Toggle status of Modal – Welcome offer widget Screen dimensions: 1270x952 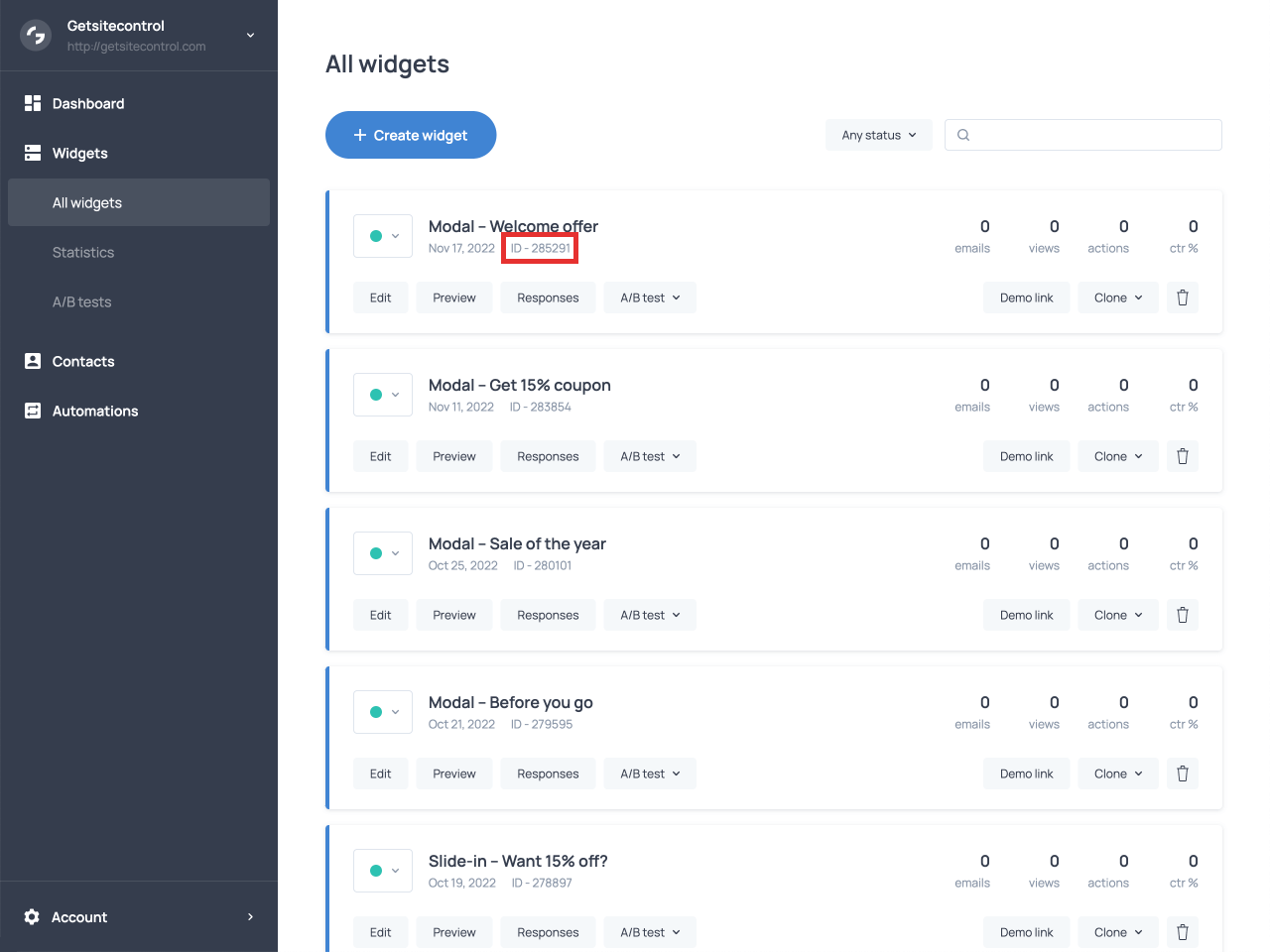tap(383, 236)
